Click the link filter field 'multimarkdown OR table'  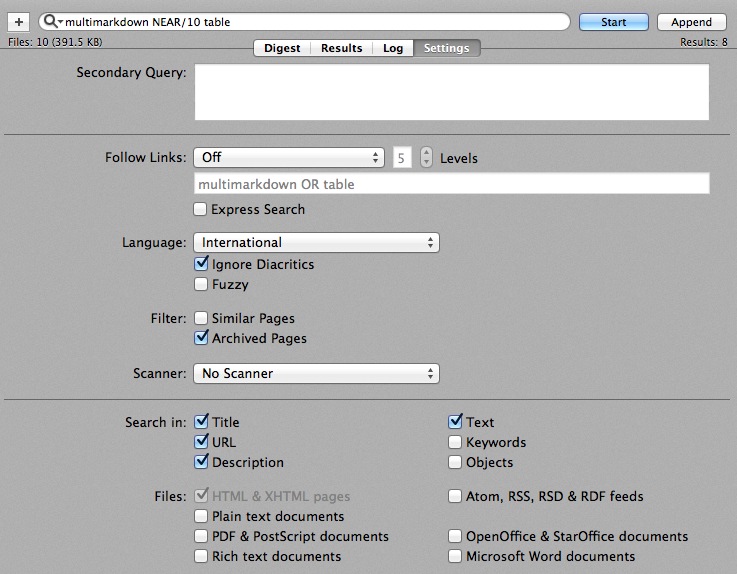click(x=452, y=184)
